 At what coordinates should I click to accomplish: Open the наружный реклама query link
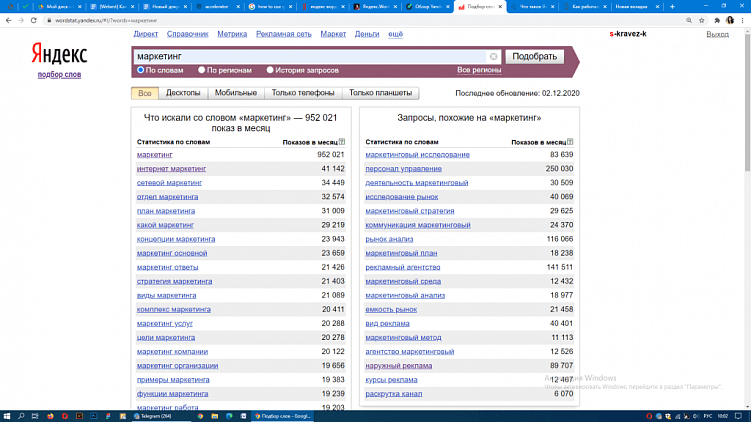click(398, 366)
